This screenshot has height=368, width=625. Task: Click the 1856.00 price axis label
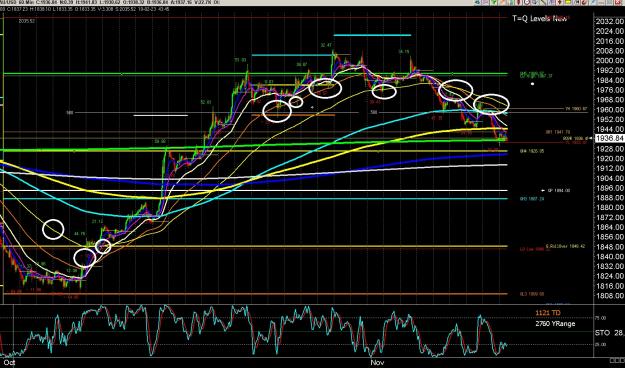609,237
